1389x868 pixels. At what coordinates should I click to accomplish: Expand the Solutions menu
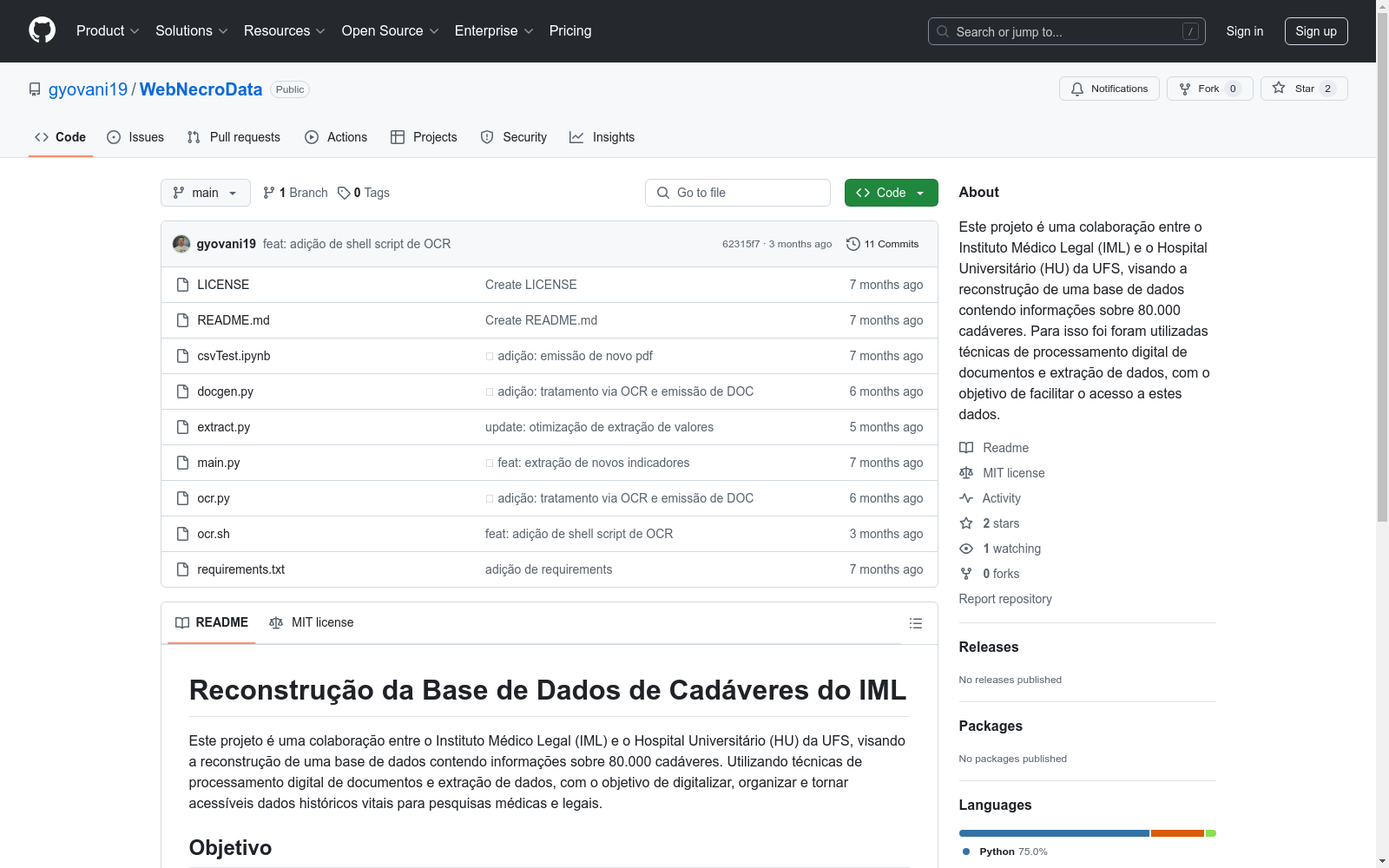coord(192,31)
